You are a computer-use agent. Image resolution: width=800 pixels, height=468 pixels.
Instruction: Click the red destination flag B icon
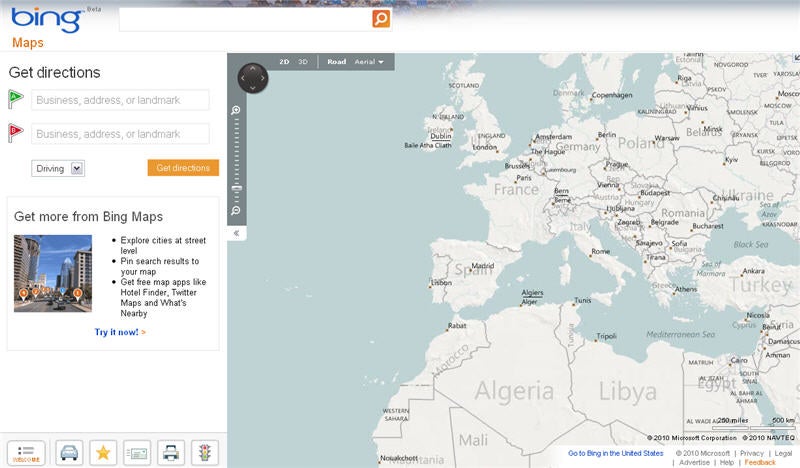coord(16,133)
